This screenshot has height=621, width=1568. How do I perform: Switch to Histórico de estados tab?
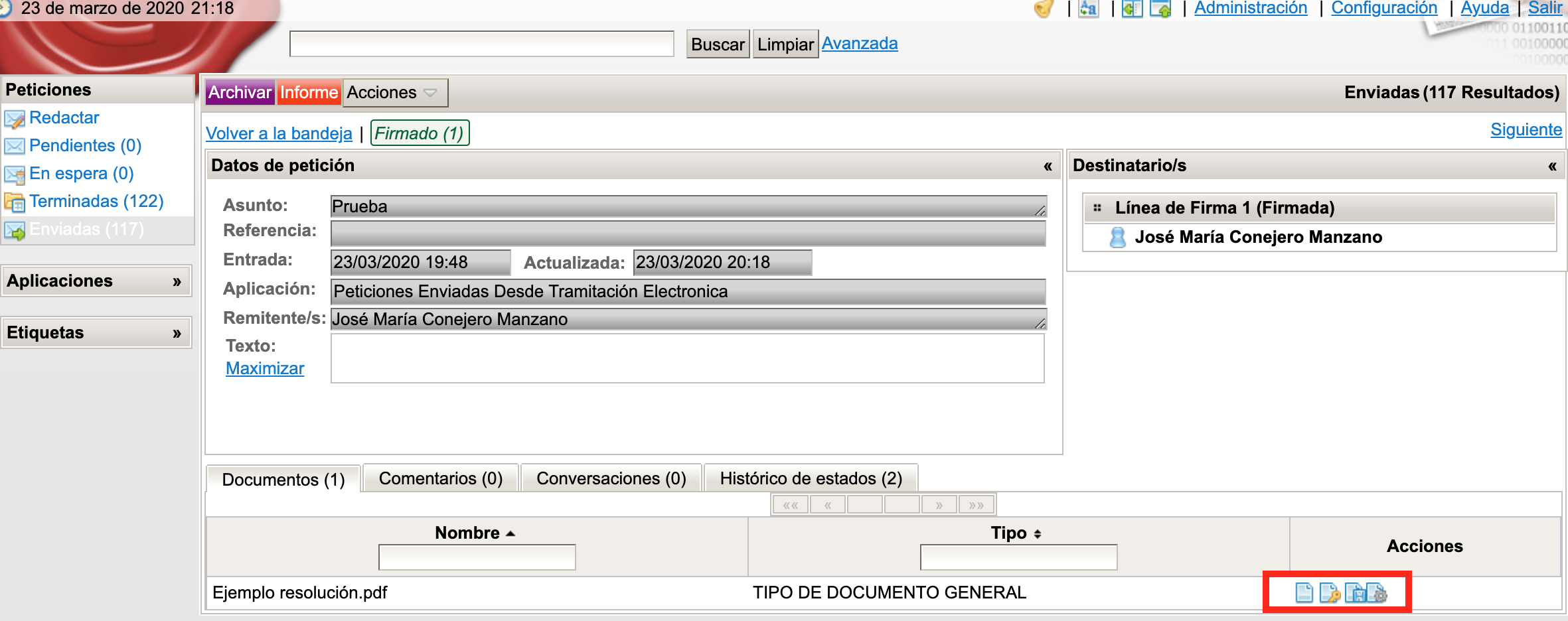[x=811, y=478]
